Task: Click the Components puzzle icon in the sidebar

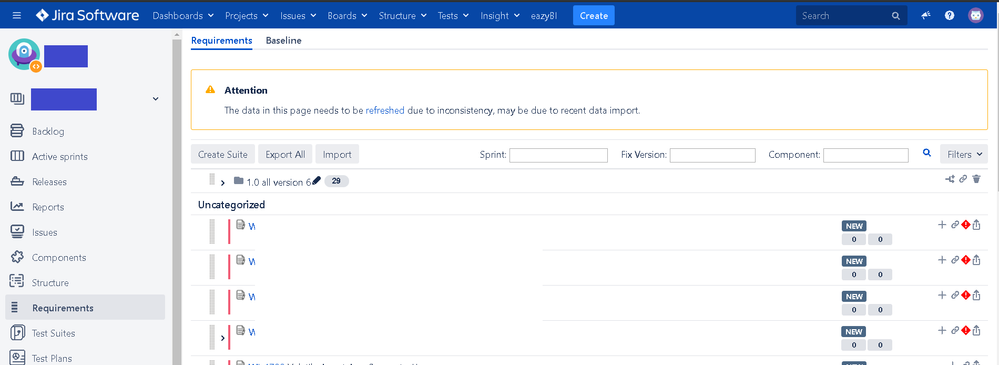Action: click(x=17, y=257)
